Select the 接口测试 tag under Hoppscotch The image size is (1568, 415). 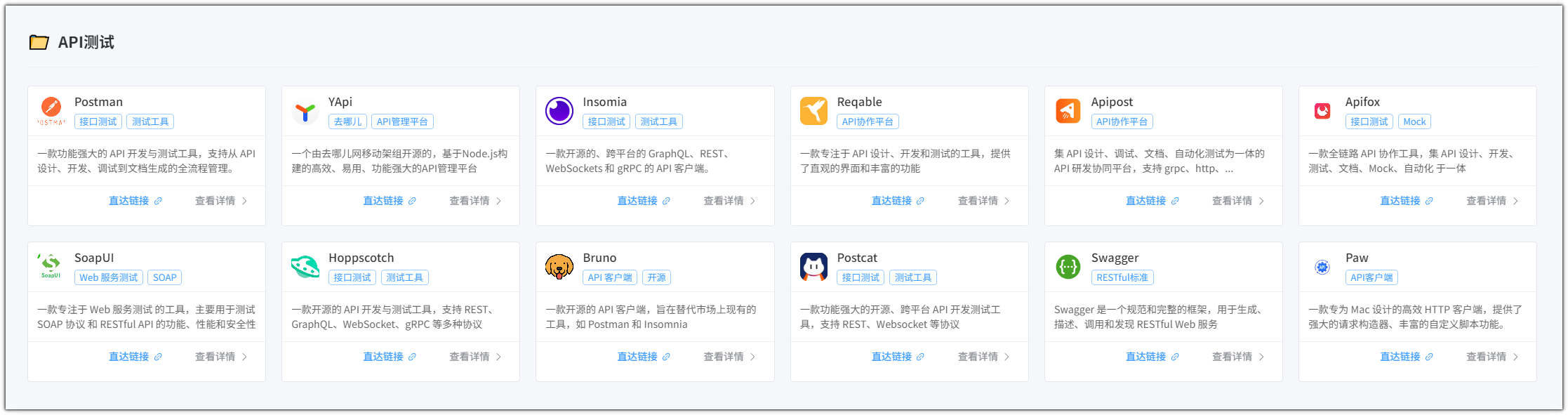352,277
